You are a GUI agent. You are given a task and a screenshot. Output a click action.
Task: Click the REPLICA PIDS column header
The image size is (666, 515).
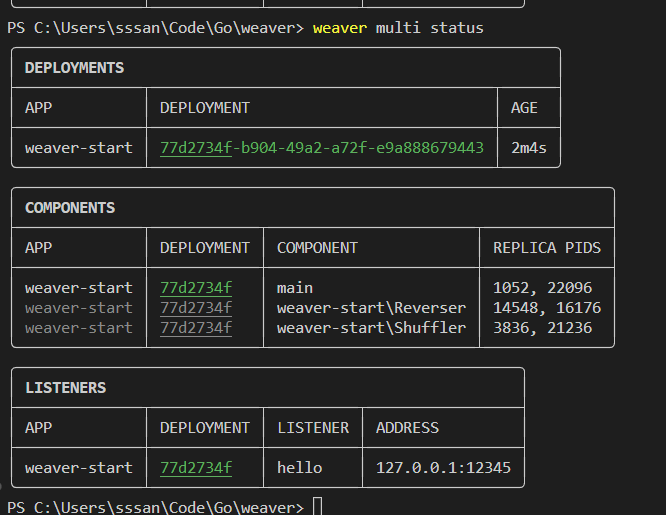[547, 247]
